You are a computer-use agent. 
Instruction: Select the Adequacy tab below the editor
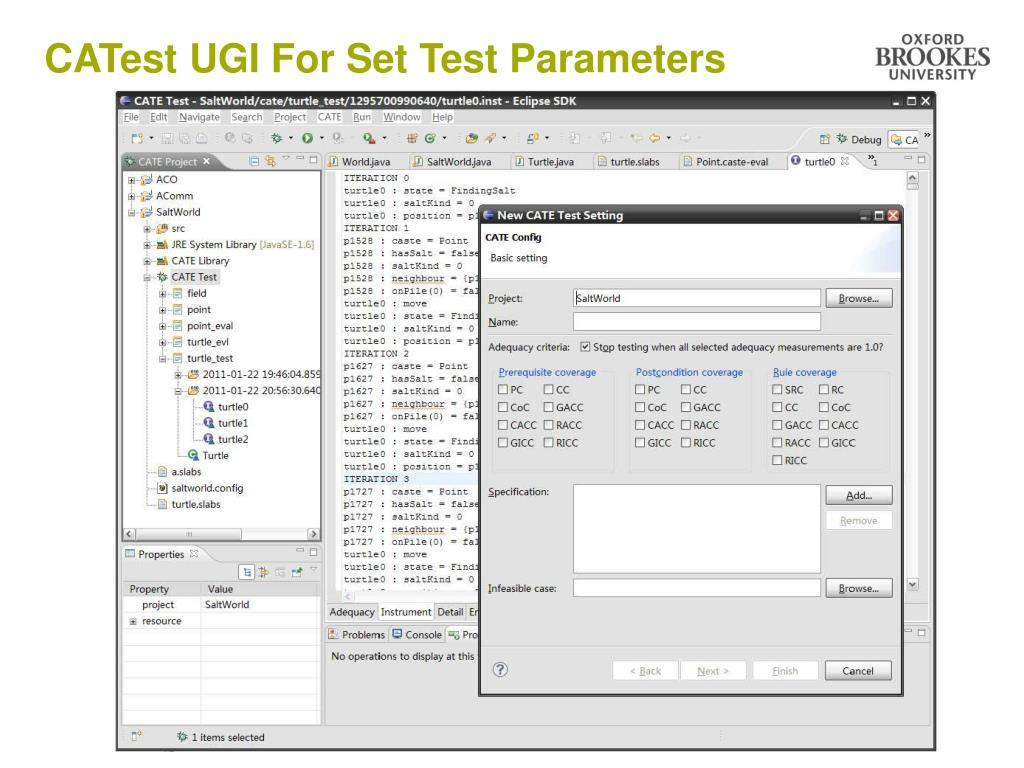351,612
